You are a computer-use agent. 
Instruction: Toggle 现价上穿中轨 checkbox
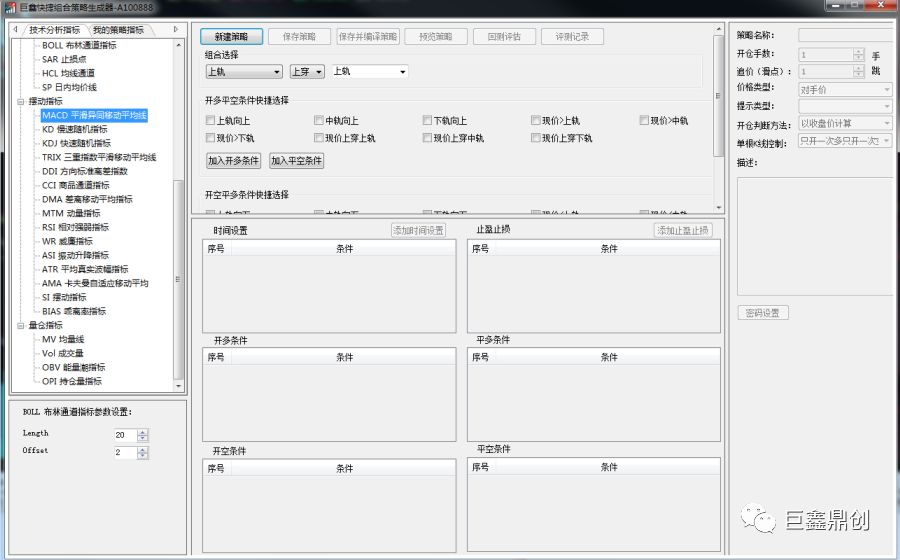point(427,138)
